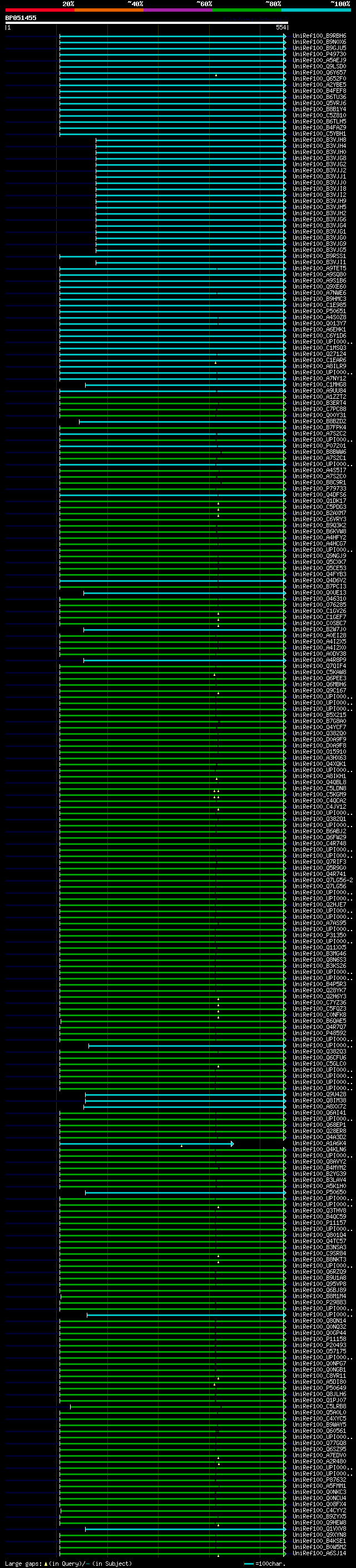Select label UniRef100_Q0UE13
Screen dimensions: 356x1568
(x=319, y=592)
